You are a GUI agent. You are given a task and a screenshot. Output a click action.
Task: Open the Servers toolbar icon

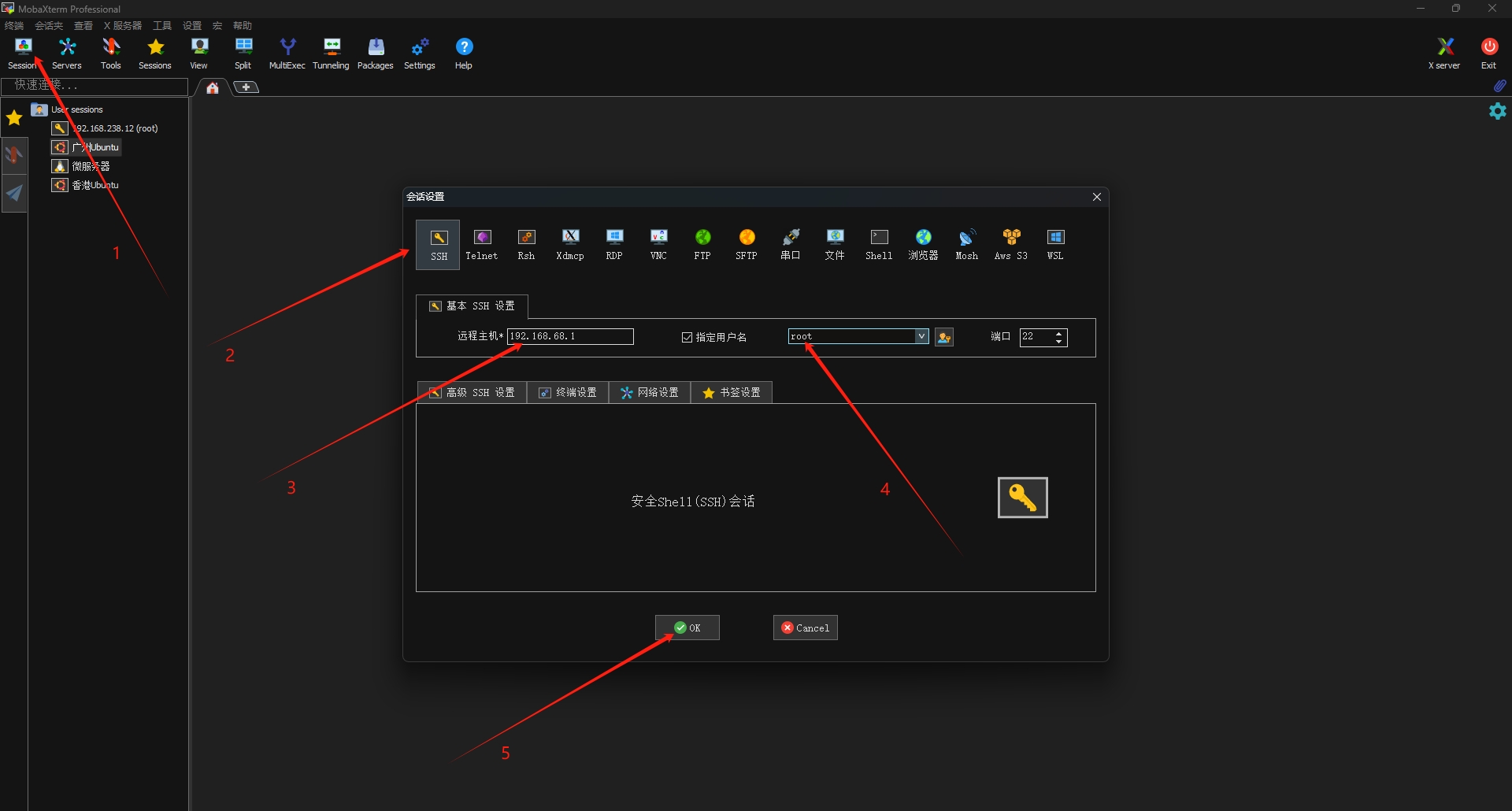point(67,54)
